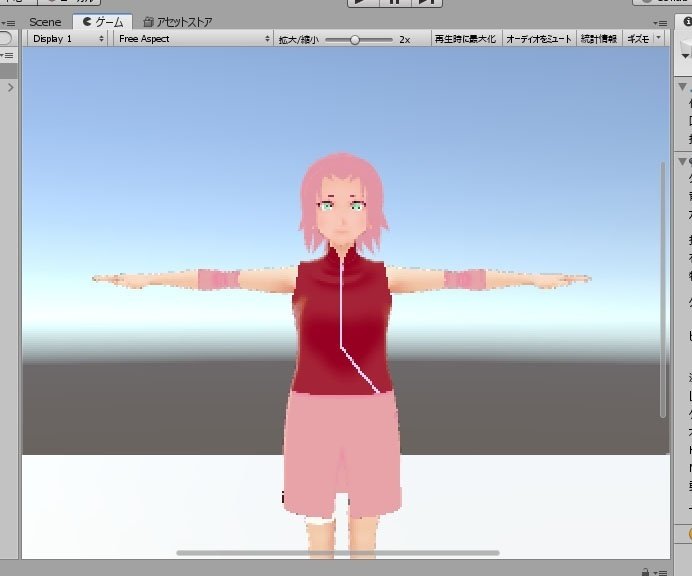Toggle 再生時に最大化 option
This screenshot has height=576, width=692.
point(466,39)
